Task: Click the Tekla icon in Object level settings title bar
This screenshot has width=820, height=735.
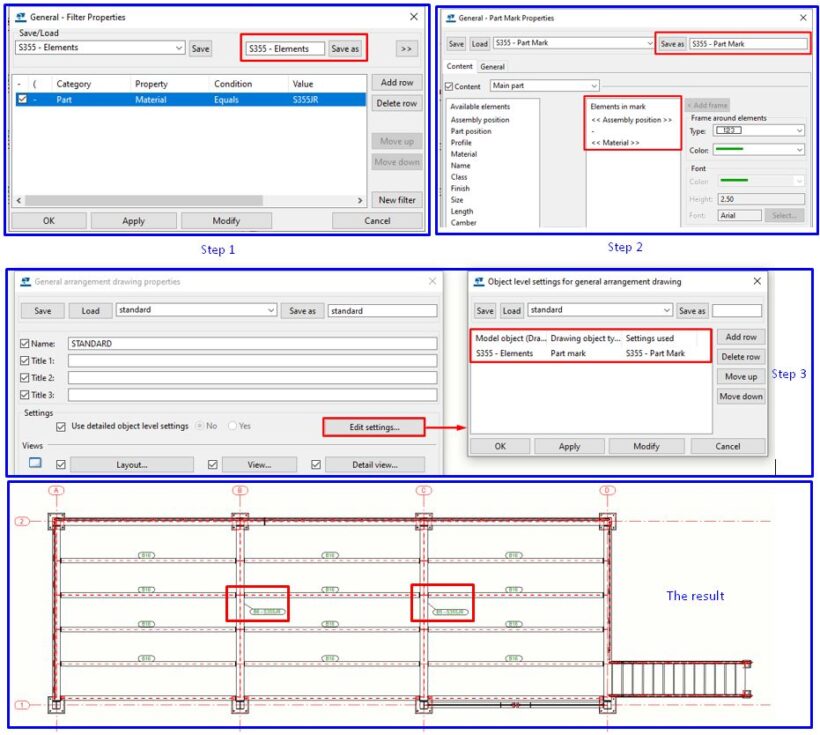Action: coord(479,282)
